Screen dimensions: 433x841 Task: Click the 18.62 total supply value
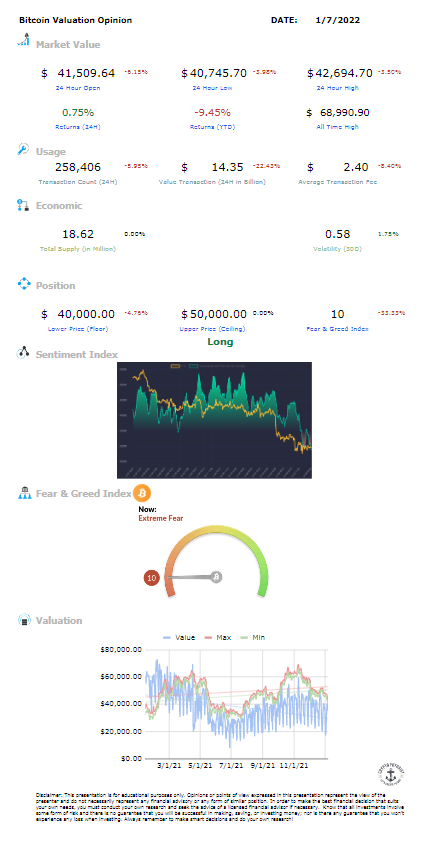[x=78, y=234]
